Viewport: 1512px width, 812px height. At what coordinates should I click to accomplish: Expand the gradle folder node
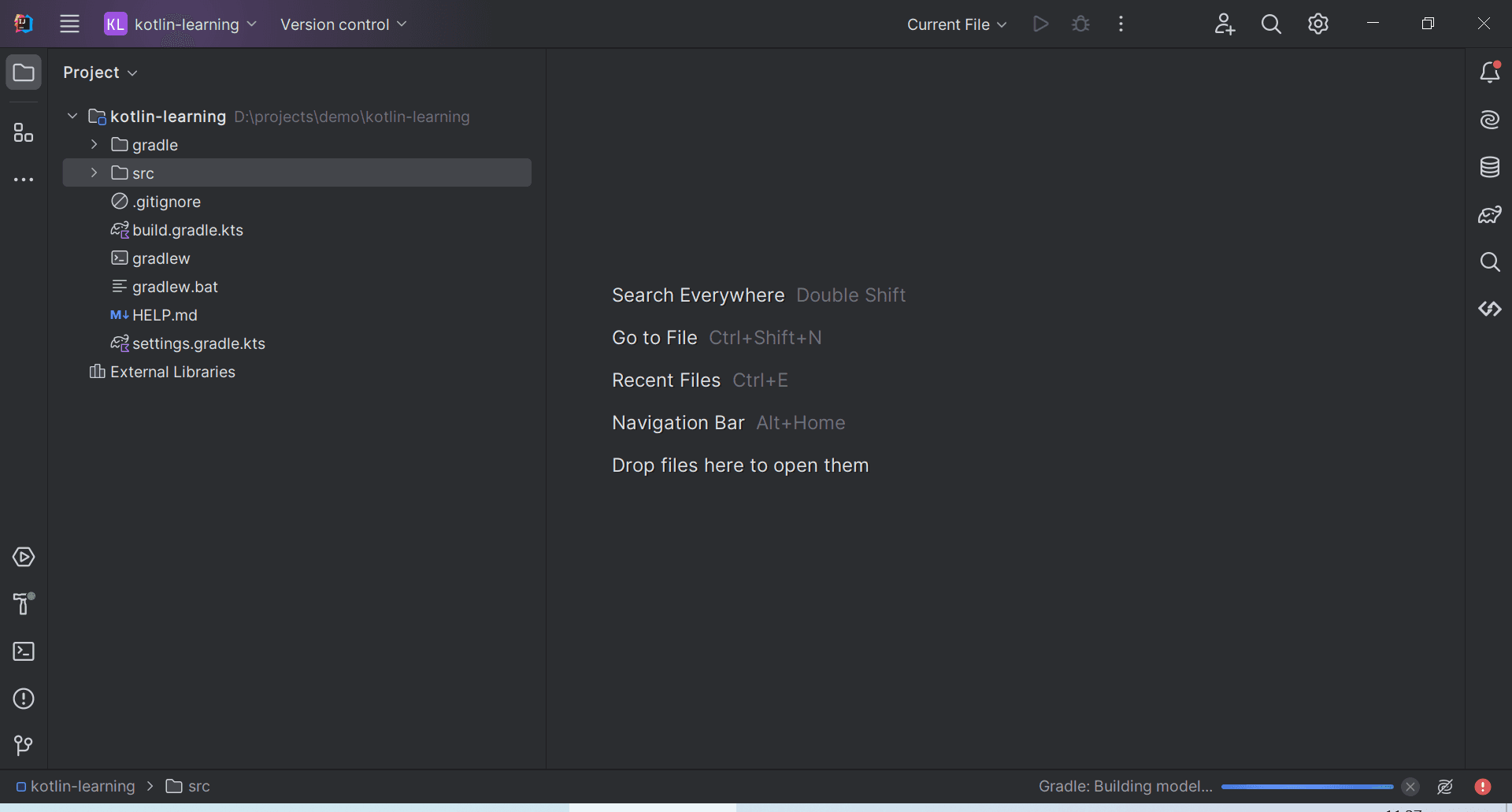[94, 144]
